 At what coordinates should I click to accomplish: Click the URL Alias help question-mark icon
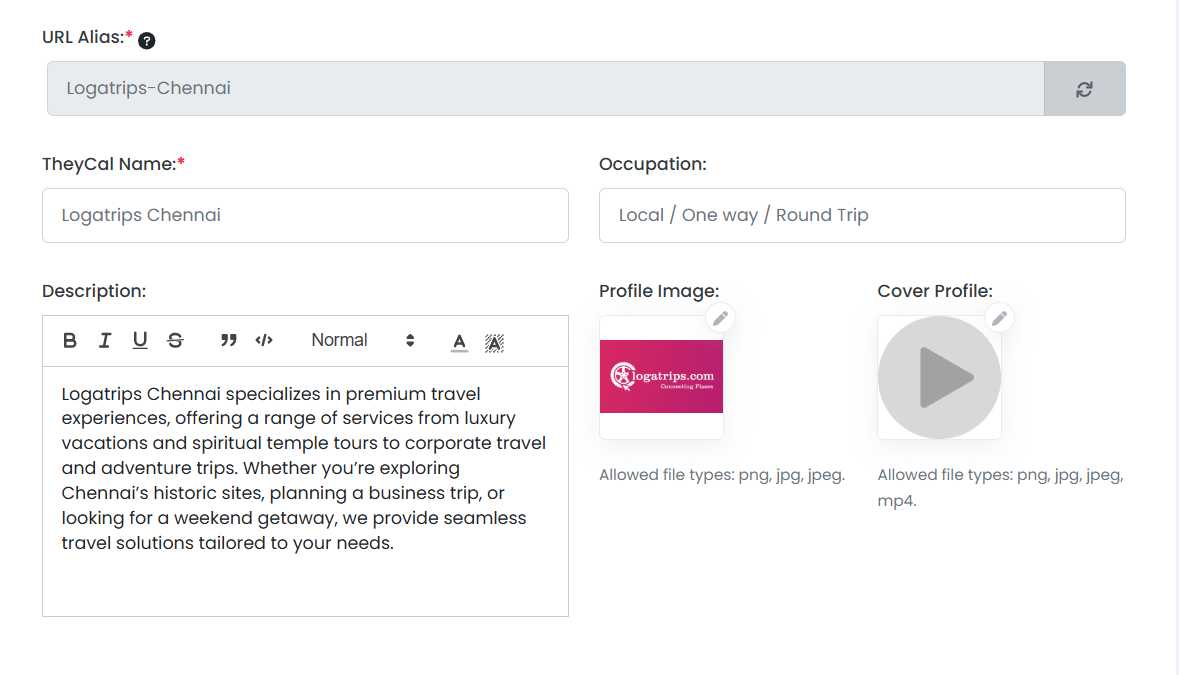coord(147,41)
